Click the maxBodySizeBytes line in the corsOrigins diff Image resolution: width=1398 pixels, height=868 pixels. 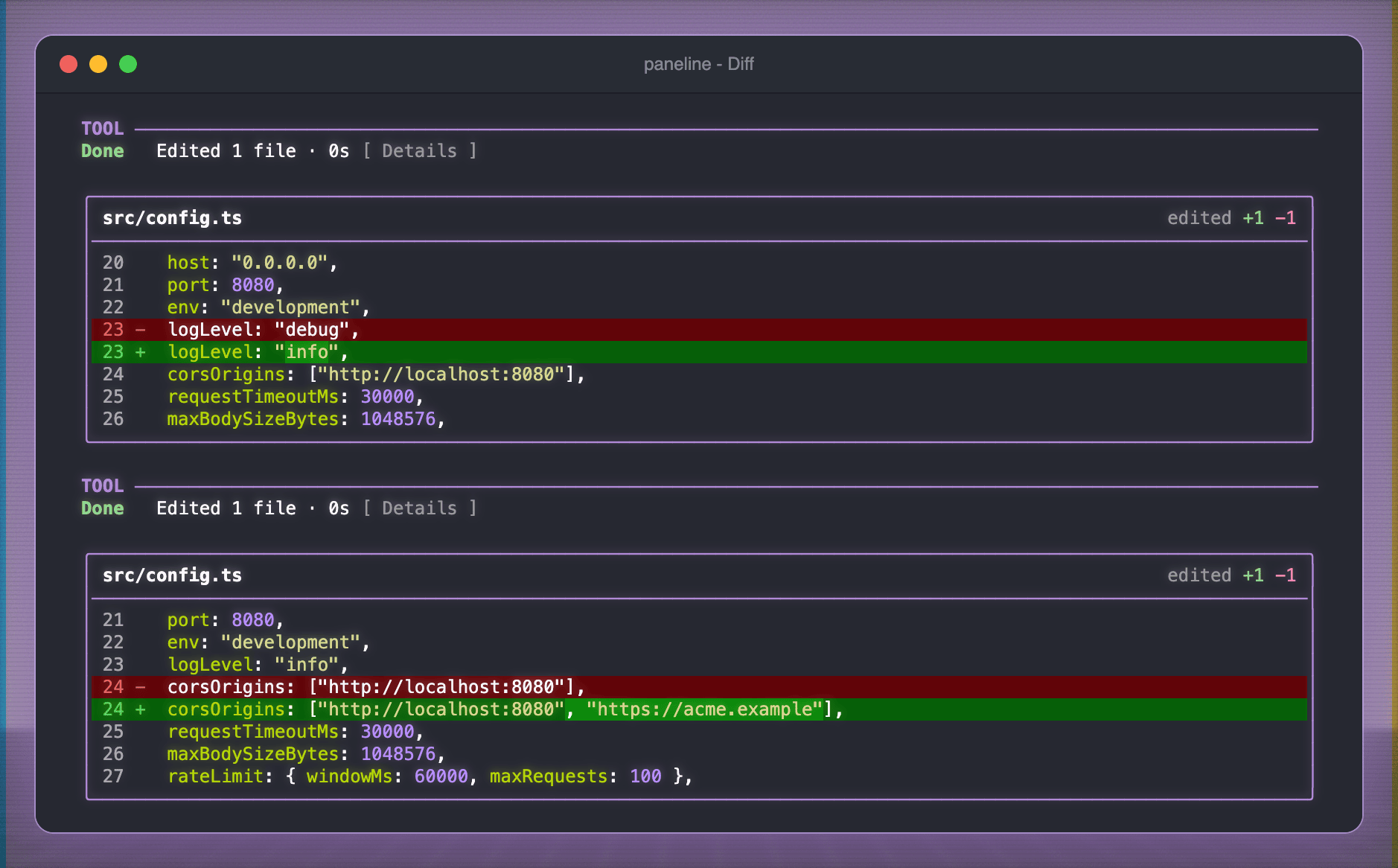[x=699, y=754]
